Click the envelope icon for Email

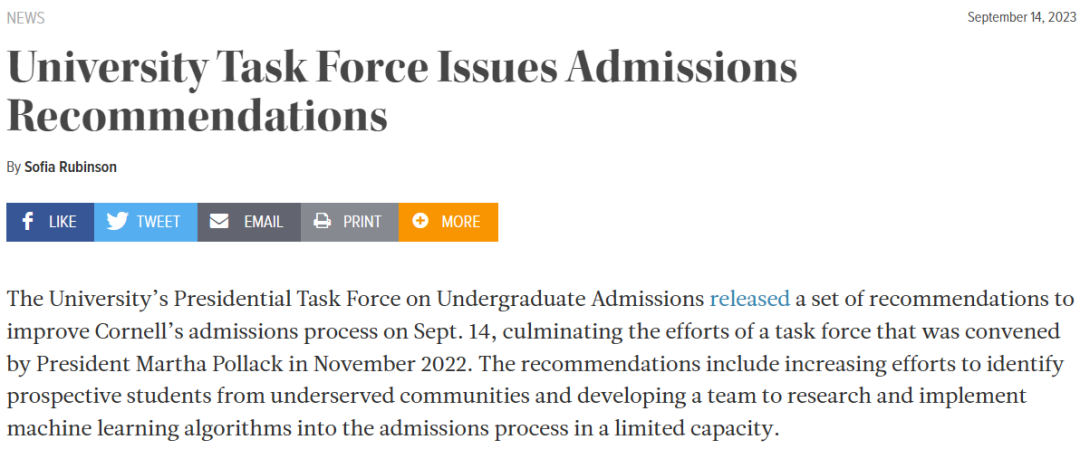point(219,222)
